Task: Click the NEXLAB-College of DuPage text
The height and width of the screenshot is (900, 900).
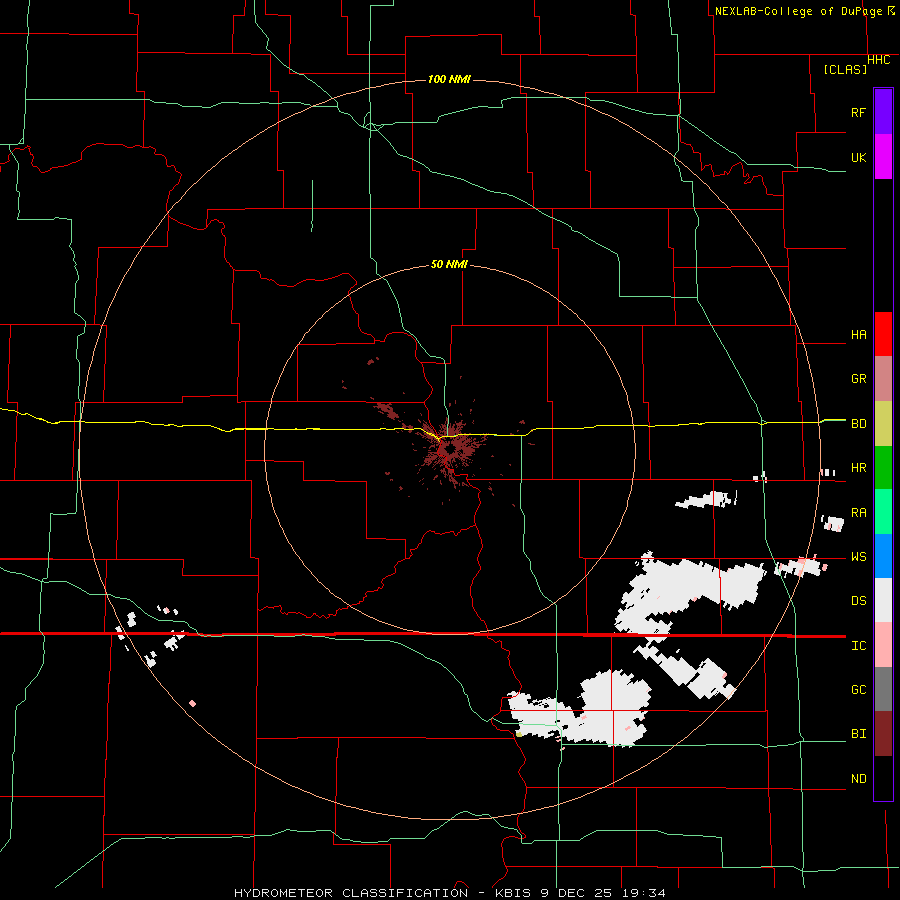Action: [799, 11]
